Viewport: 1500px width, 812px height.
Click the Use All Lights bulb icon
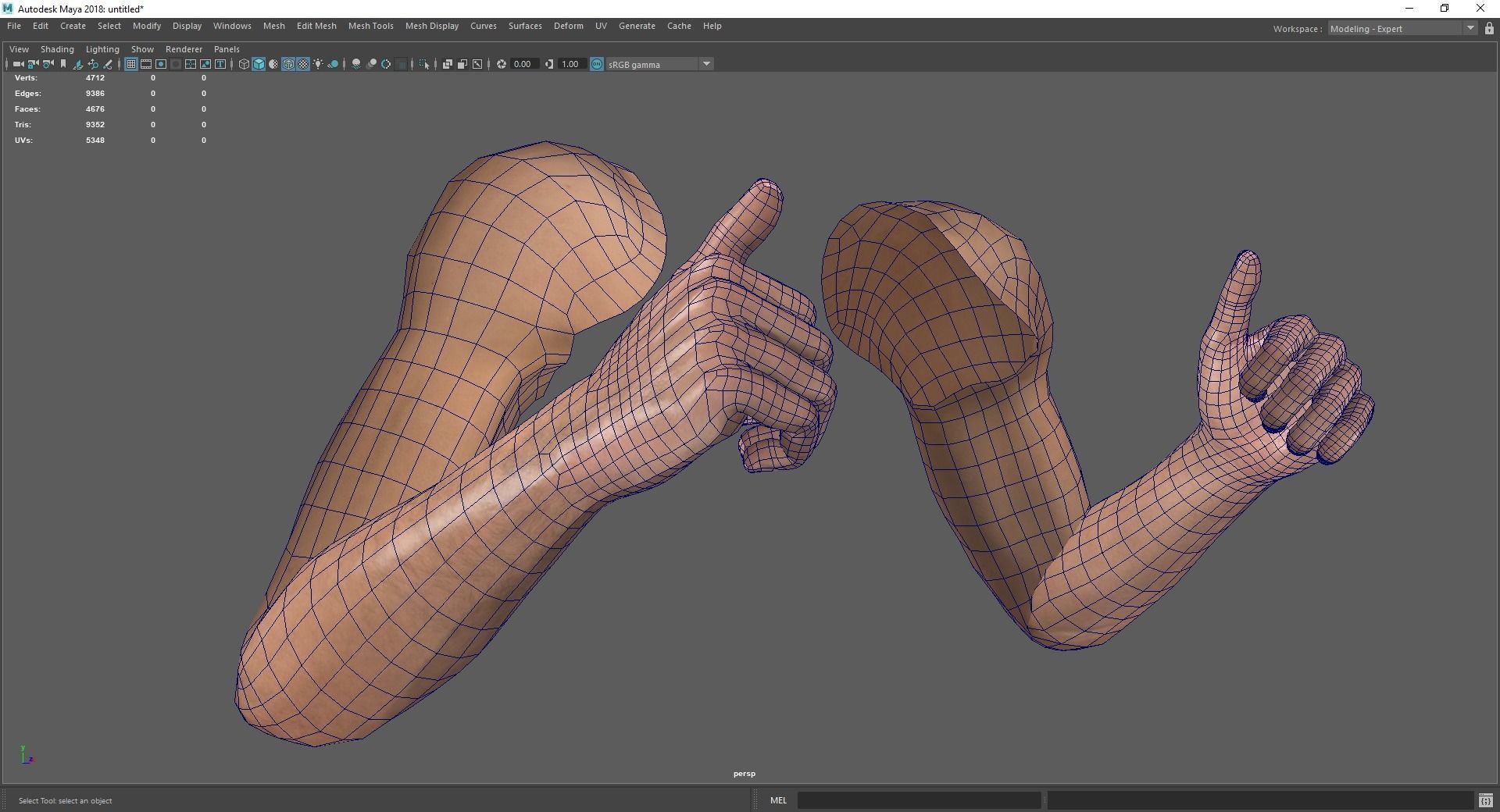(318, 64)
